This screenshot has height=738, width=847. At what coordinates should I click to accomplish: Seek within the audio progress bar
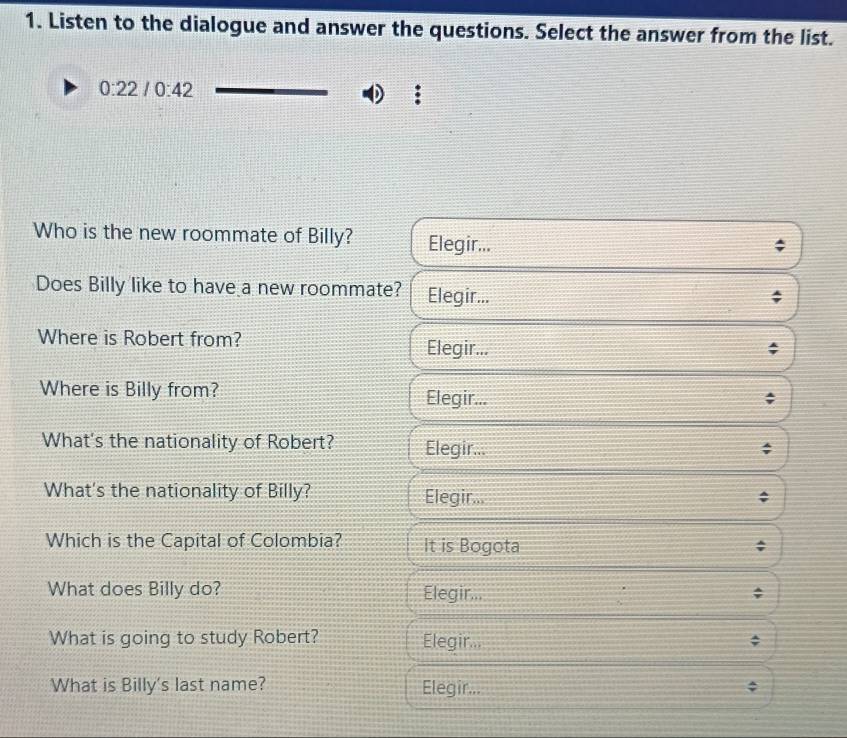(272, 92)
